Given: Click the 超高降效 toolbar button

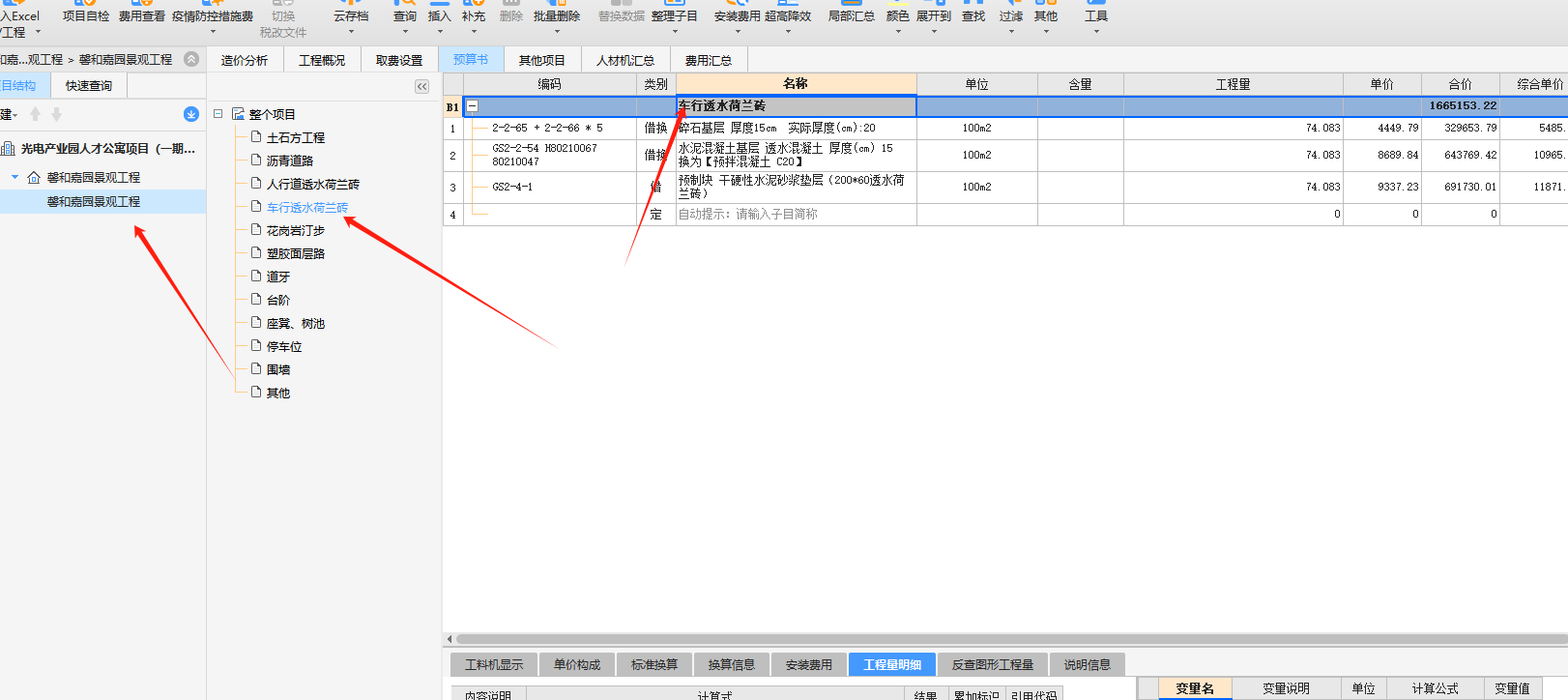Looking at the screenshot, I should (x=788, y=15).
